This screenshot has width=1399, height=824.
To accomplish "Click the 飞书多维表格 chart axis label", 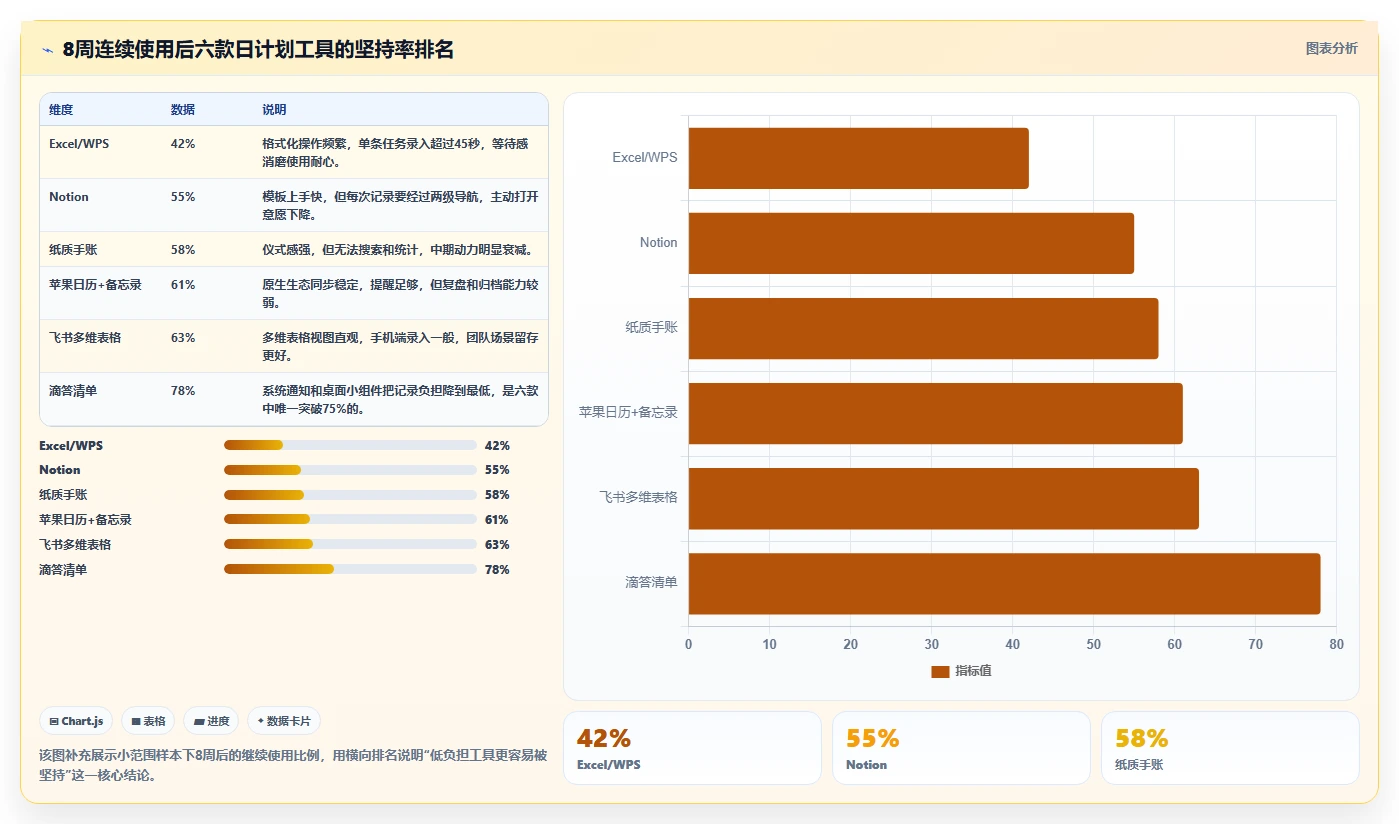I will 638,497.
